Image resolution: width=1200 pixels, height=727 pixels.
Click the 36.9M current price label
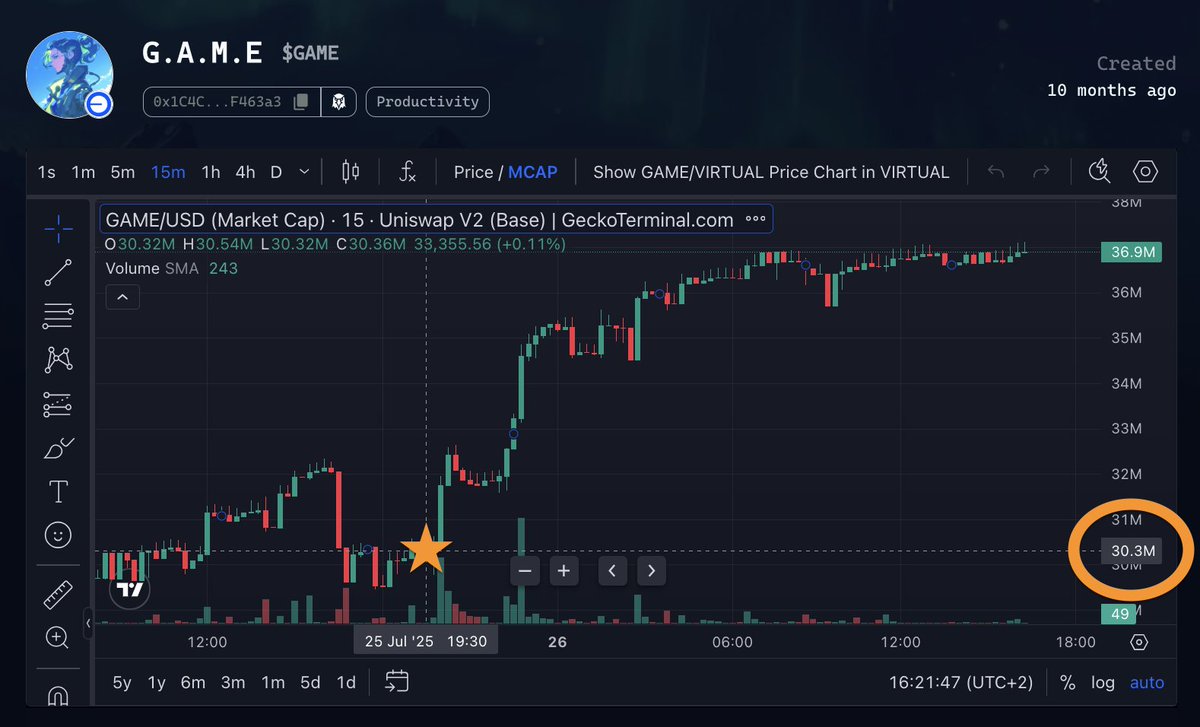click(1131, 252)
